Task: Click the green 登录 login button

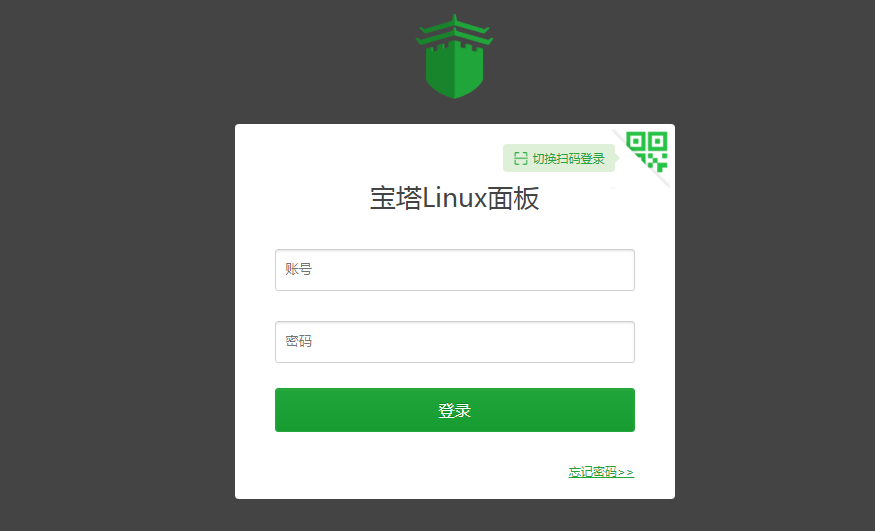Action: (455, 410)
